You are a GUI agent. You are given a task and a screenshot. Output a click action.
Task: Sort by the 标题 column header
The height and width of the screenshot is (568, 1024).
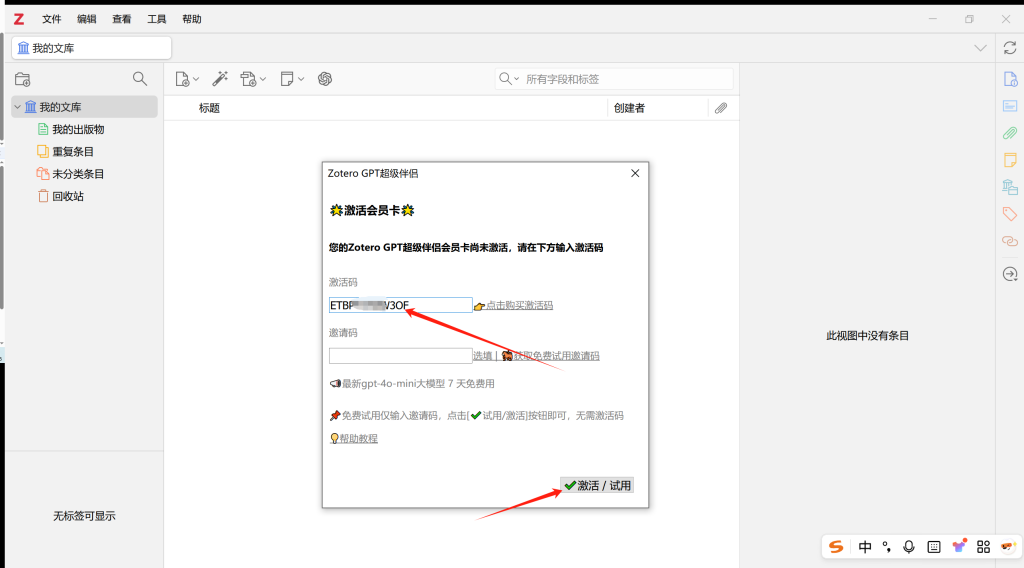click(x=210, y=108)
